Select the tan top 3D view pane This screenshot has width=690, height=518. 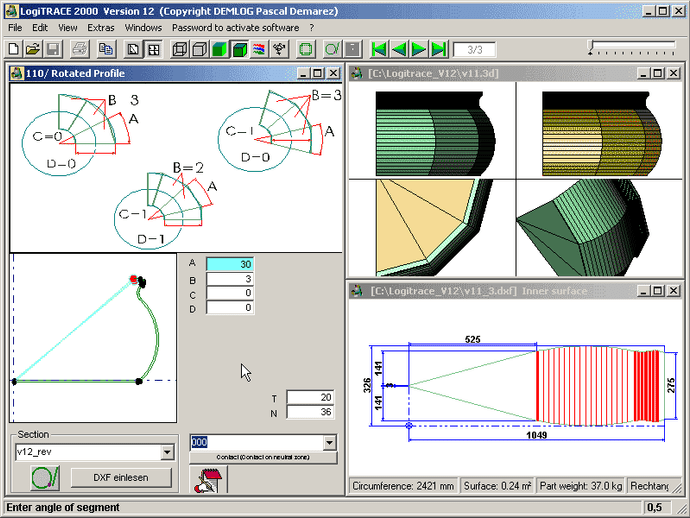[432, 228]
